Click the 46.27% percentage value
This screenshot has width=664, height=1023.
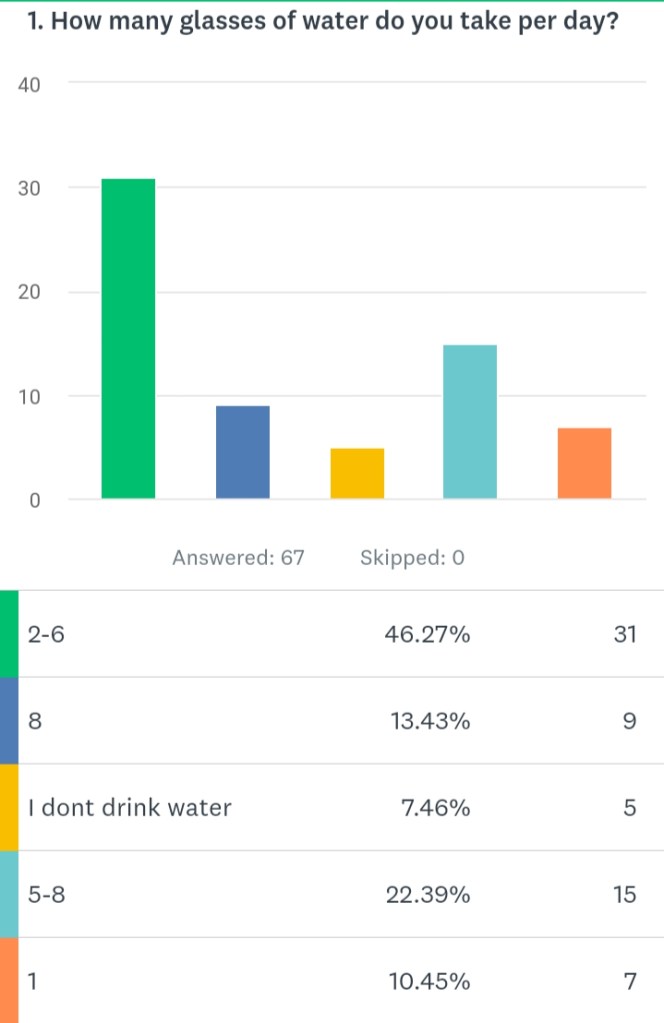tap(427, 635)
